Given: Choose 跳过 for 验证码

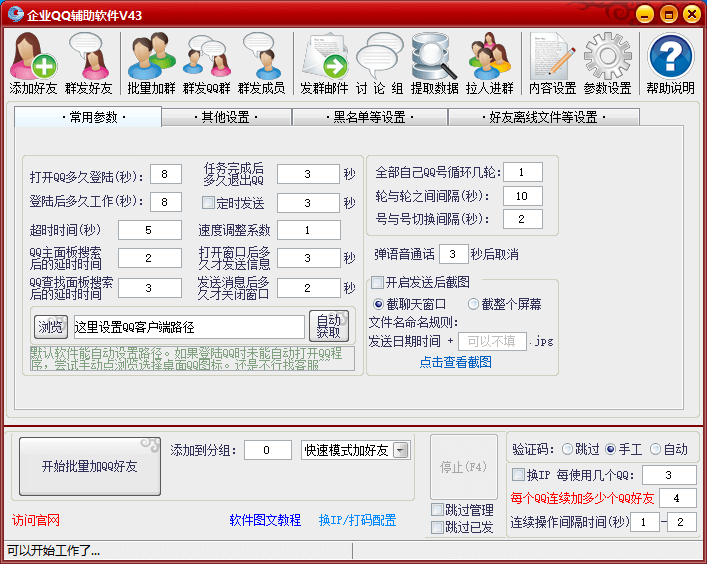Looking at the screenshot, I should [x=568, y=449].
